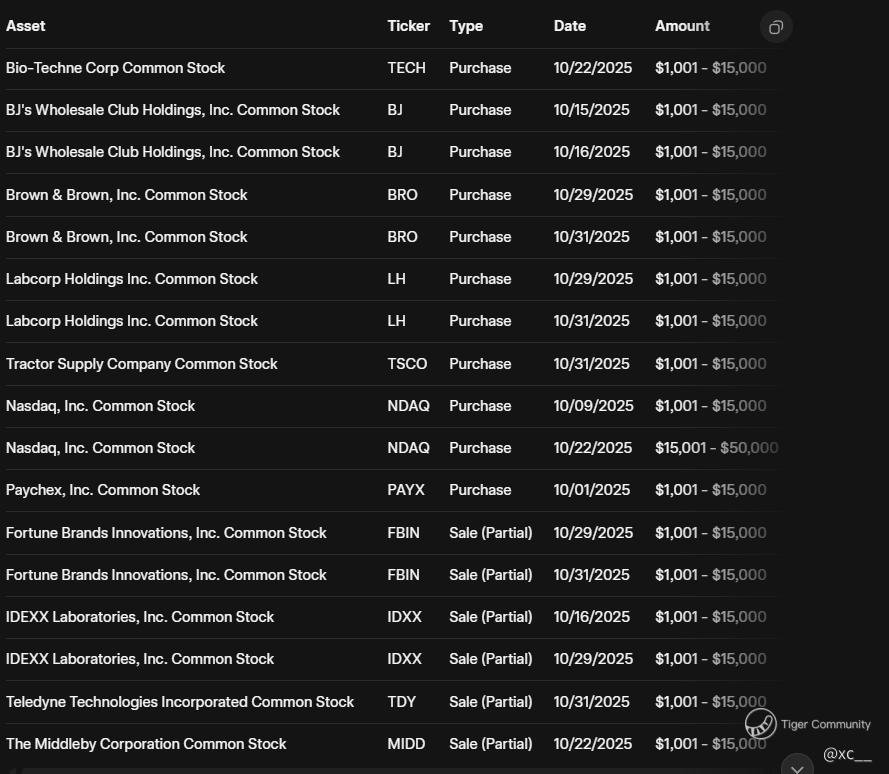The width and height of the screenshot is (889, 774).
Task: Select the TSCO ticker symbol
Action: (407, 364)
